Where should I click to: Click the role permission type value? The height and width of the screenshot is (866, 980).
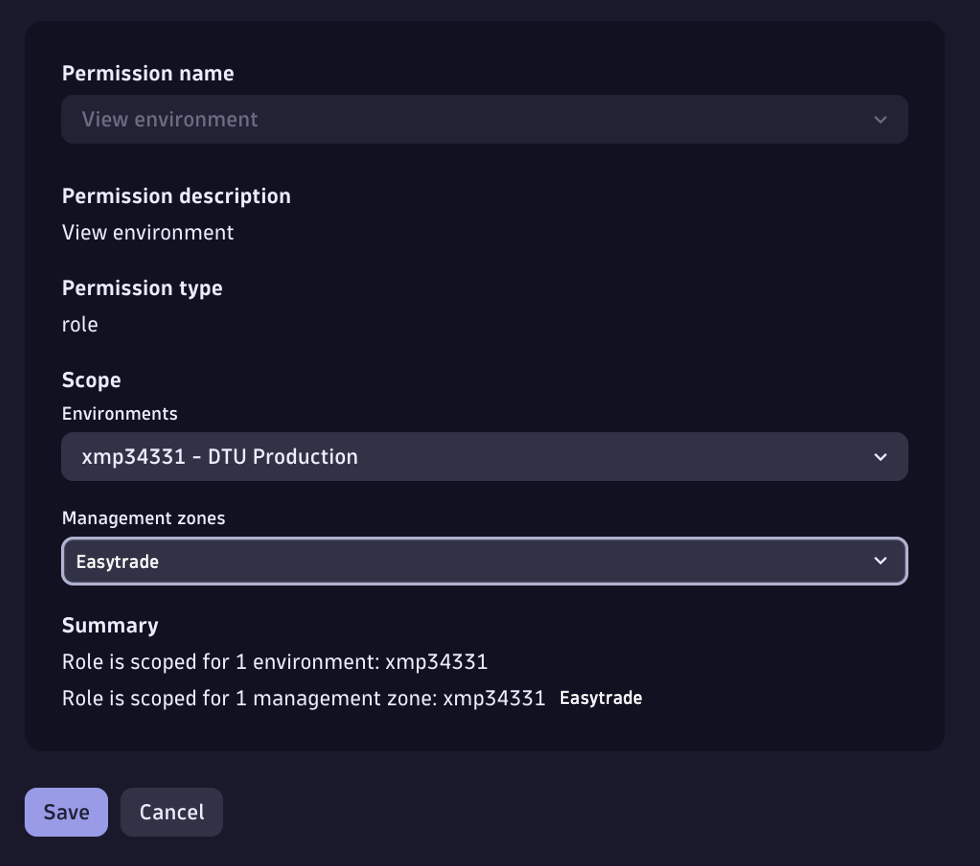click(80, 325)
